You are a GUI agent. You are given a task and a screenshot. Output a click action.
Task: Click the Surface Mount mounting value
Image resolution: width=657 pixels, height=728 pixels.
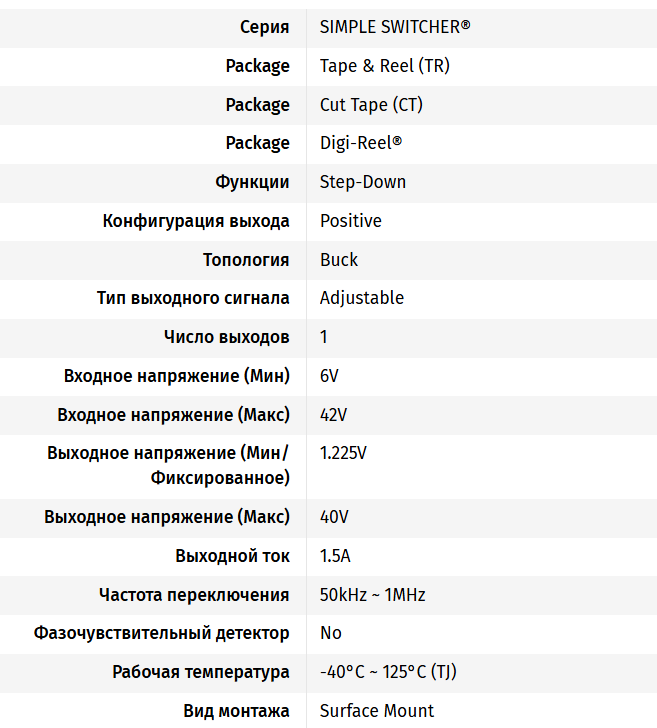(377, 711)
